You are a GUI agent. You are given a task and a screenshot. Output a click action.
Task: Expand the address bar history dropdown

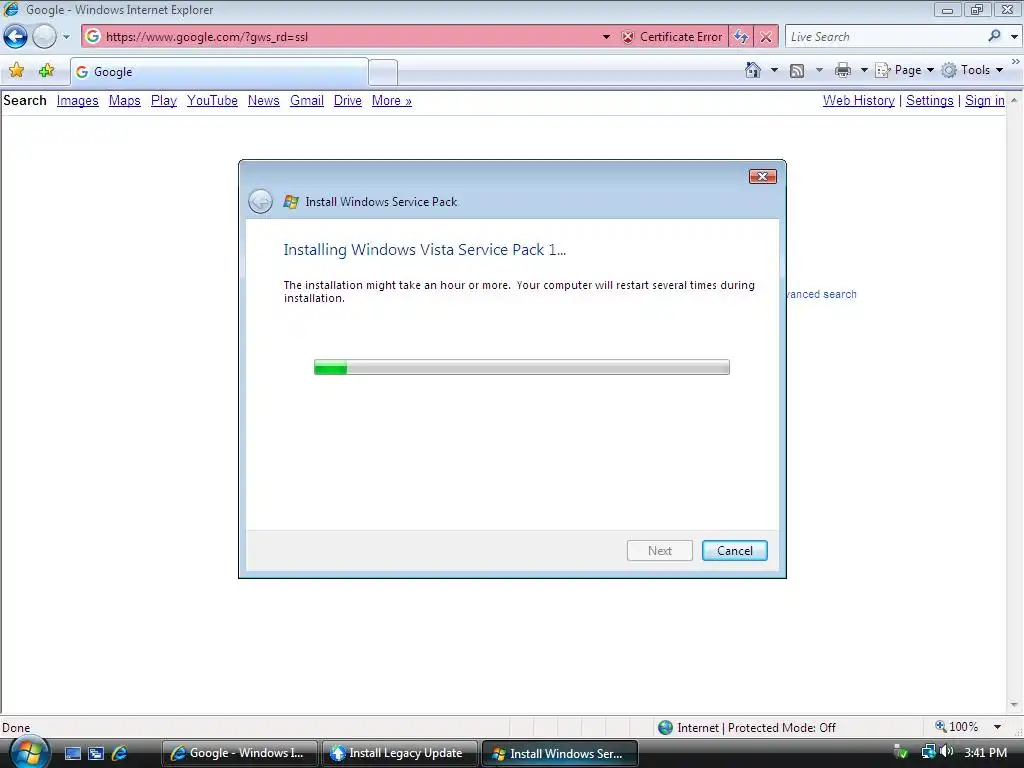click(606, 37)
